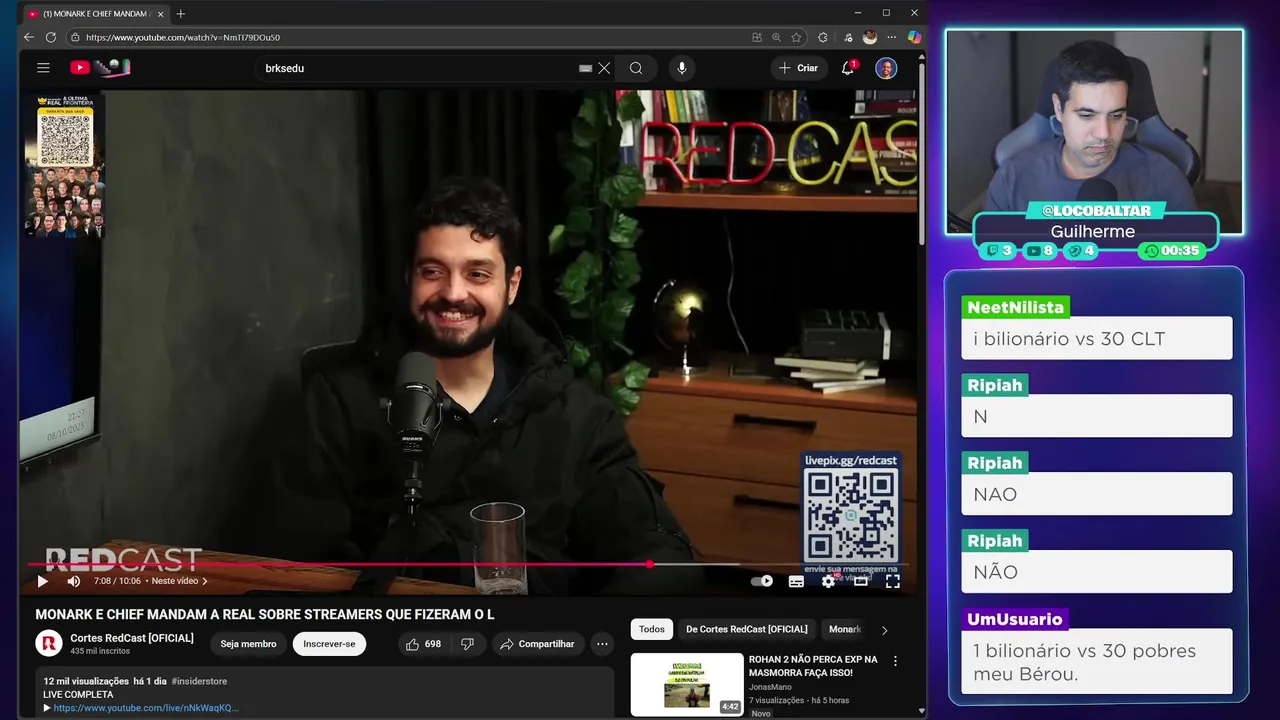Open more actions ellipsis below video
Screen dimensions: 1280x720
point(602,644)
